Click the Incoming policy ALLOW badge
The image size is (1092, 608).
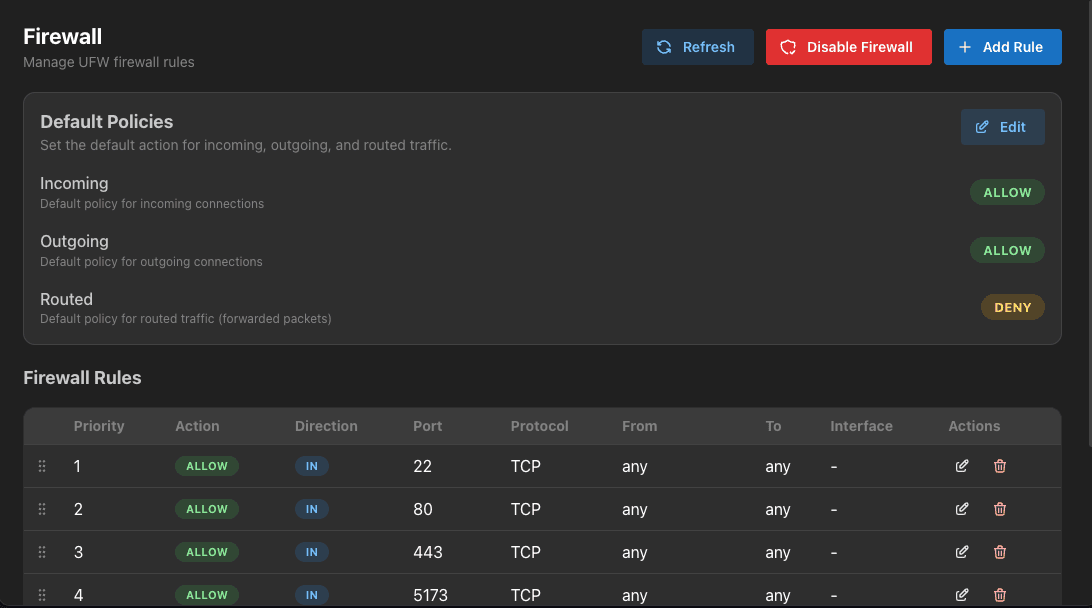(1007, 192)
